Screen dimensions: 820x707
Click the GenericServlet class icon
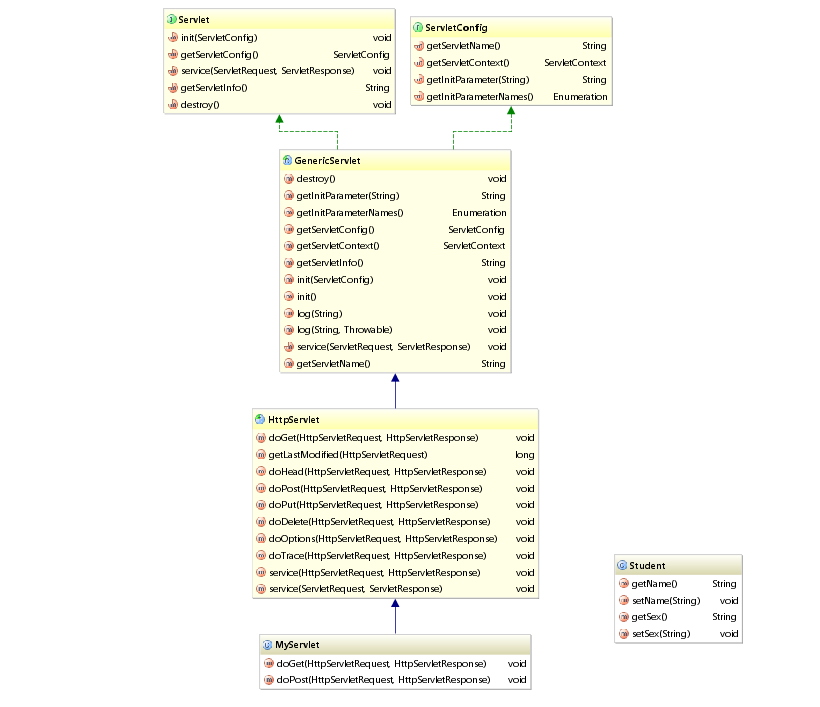pos(288,160)
